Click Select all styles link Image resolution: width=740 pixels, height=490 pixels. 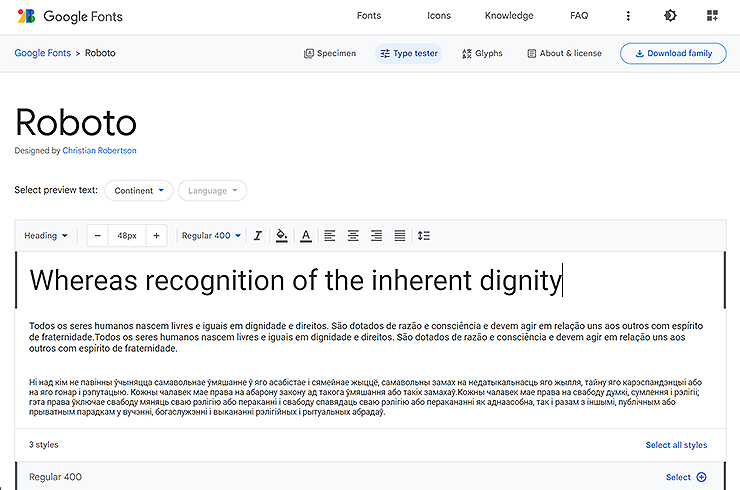tap(676, 445)
